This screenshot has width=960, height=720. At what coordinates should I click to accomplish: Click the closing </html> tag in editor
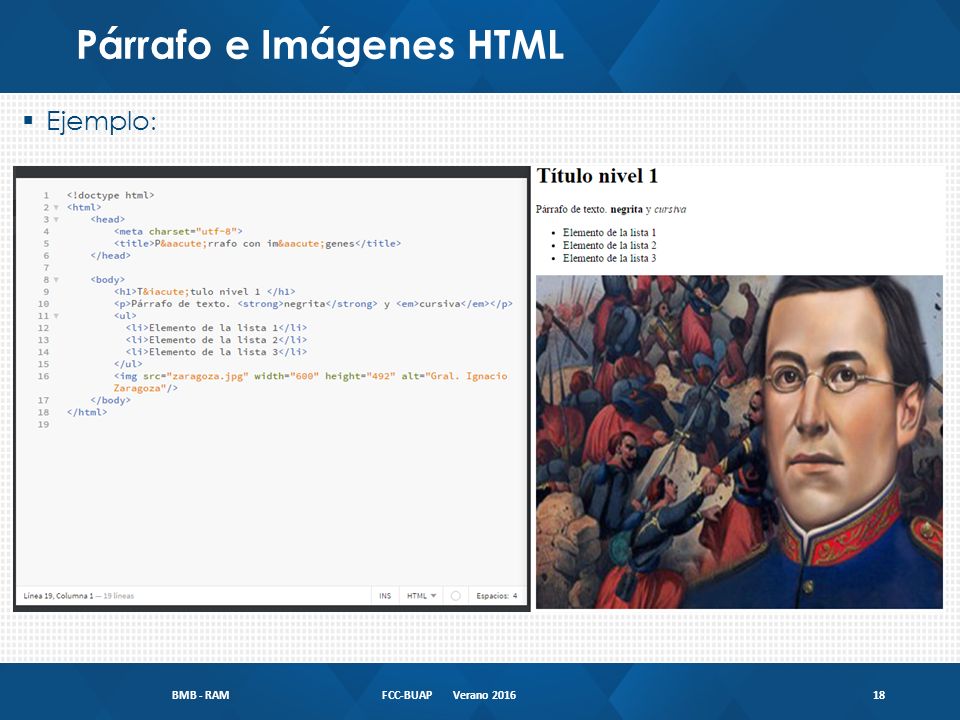pyautogui.click(x=87, y=412)
